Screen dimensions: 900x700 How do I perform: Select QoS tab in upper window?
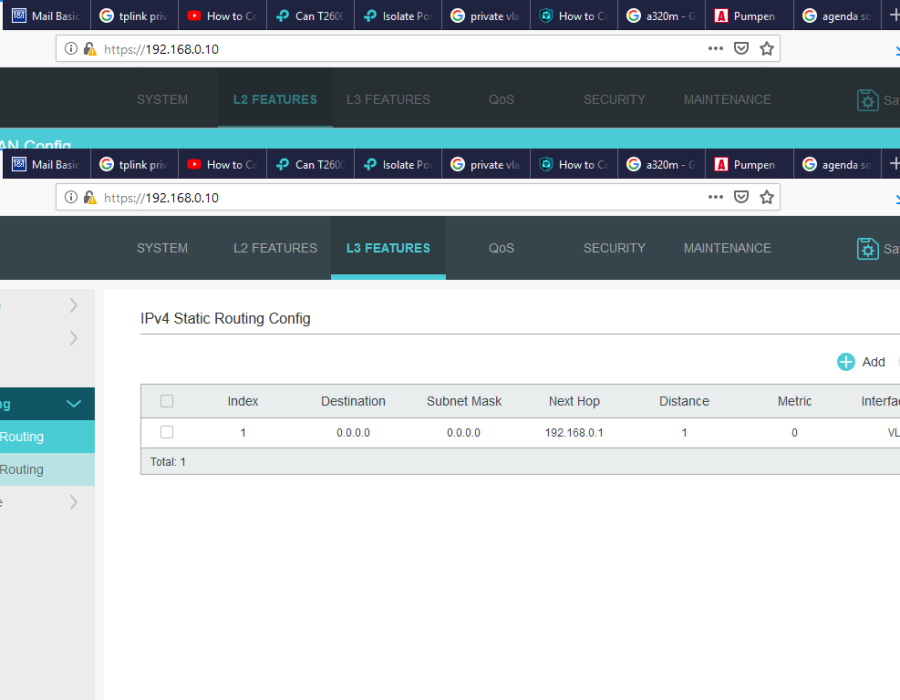point(501,99)
